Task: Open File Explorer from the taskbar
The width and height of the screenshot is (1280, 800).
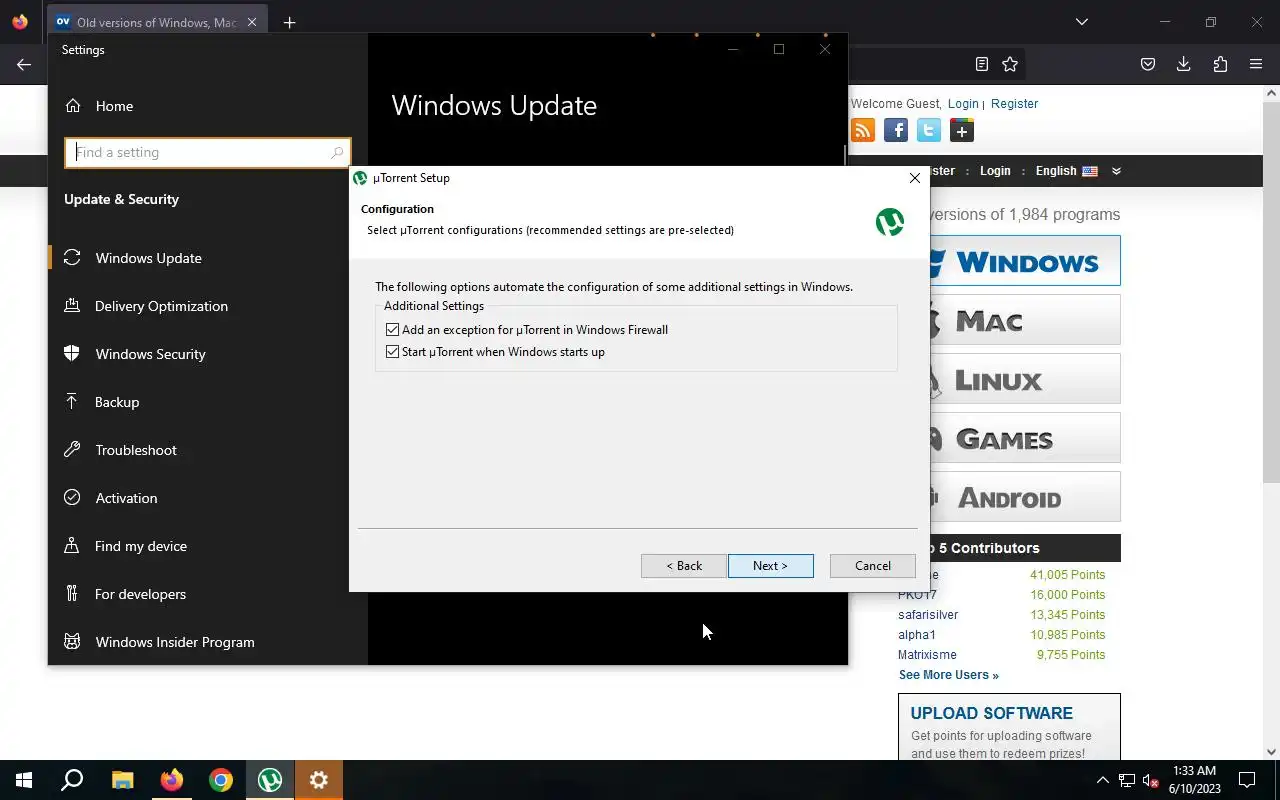Action: (122, 780)
